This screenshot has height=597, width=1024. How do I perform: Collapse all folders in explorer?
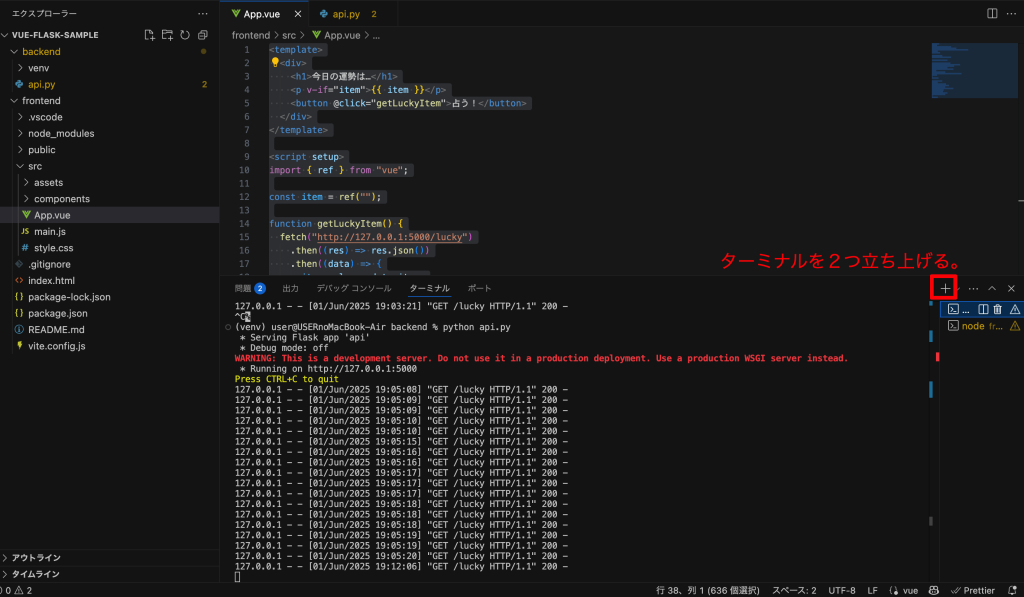pos(202,35)
